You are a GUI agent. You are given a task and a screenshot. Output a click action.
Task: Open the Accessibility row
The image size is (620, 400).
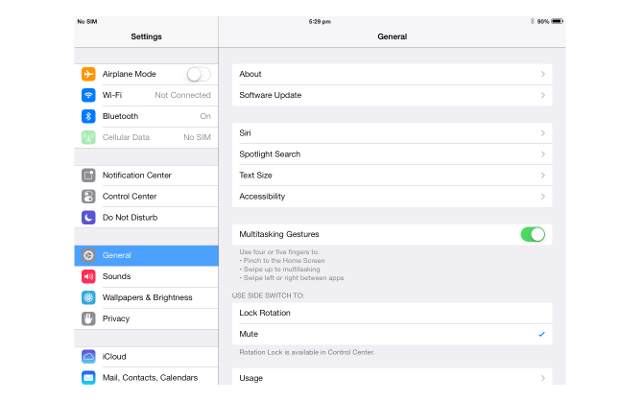(392, 196)
